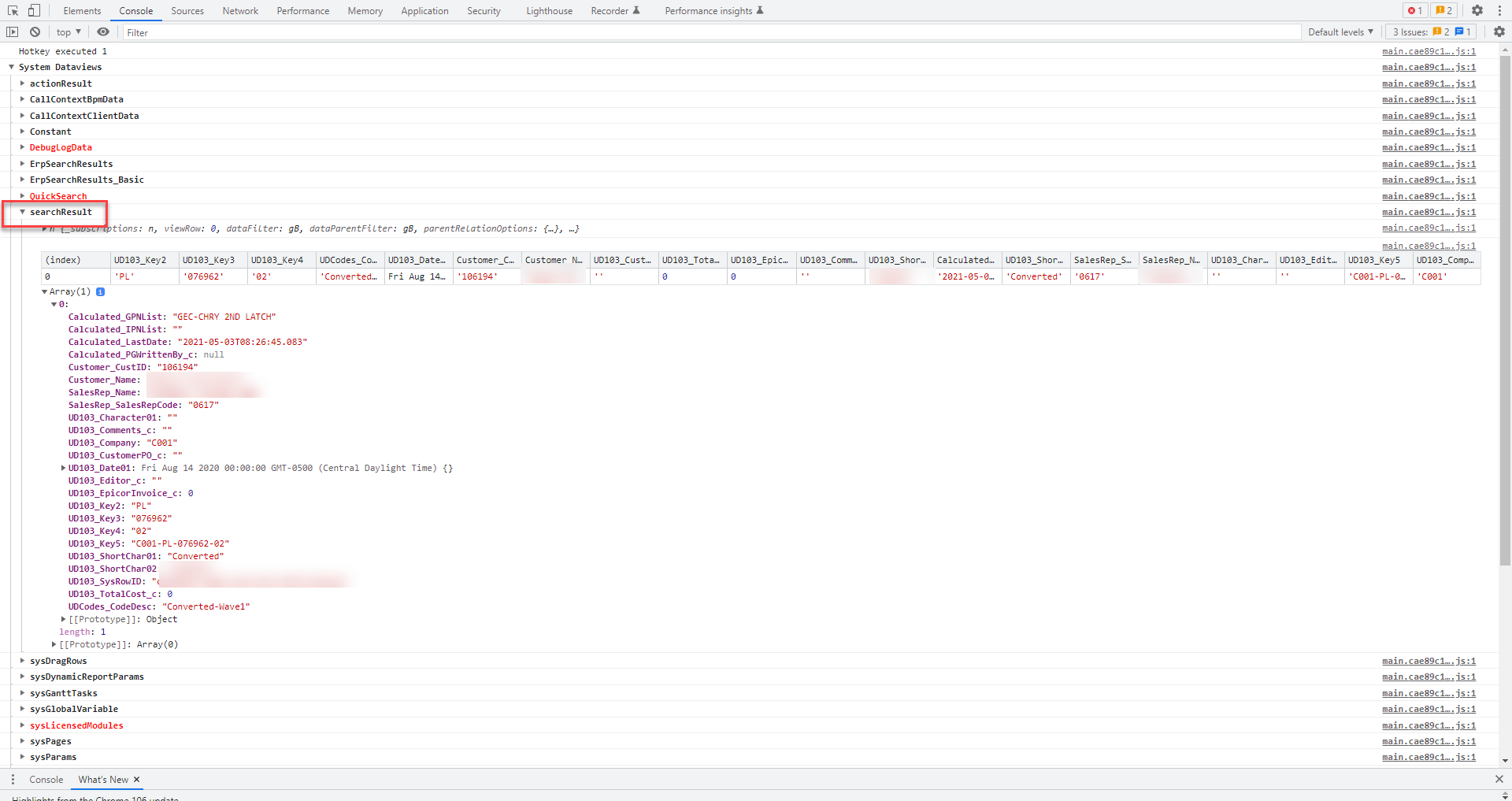Open the Application tab
The width and height of the screenshot is (1512, 801).
coord(424,11)
